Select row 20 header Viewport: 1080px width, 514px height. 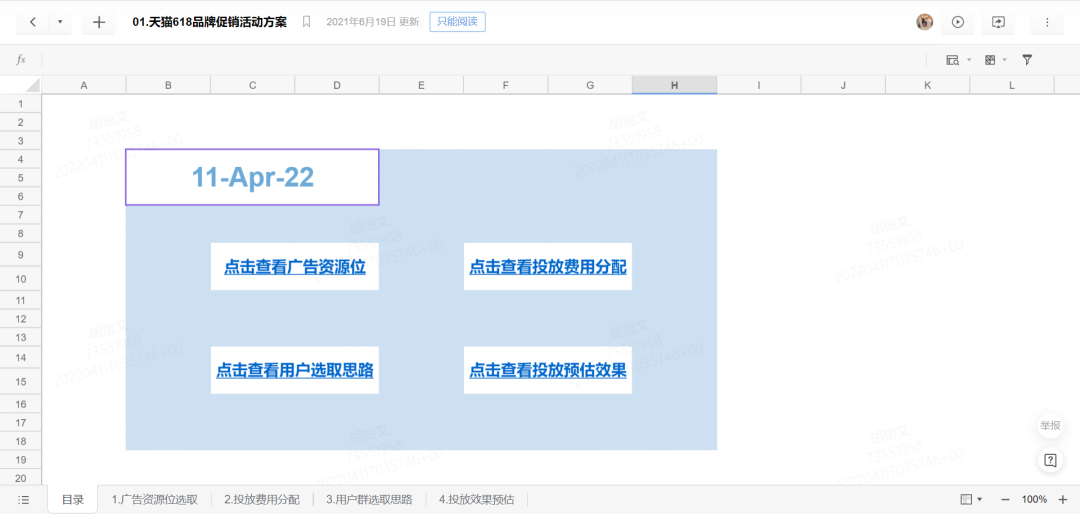coord(21,477)
